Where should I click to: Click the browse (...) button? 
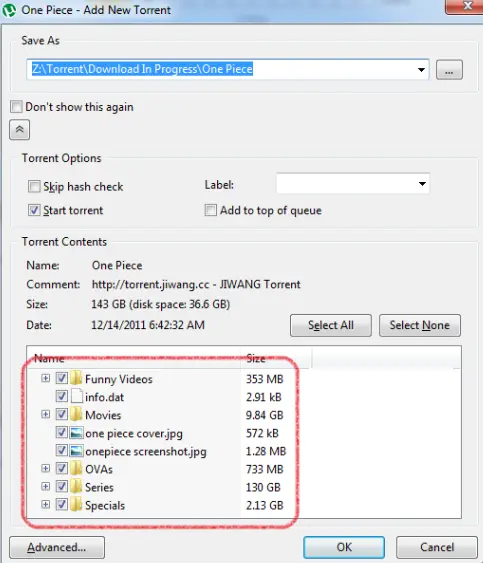[x=449, y=70]
